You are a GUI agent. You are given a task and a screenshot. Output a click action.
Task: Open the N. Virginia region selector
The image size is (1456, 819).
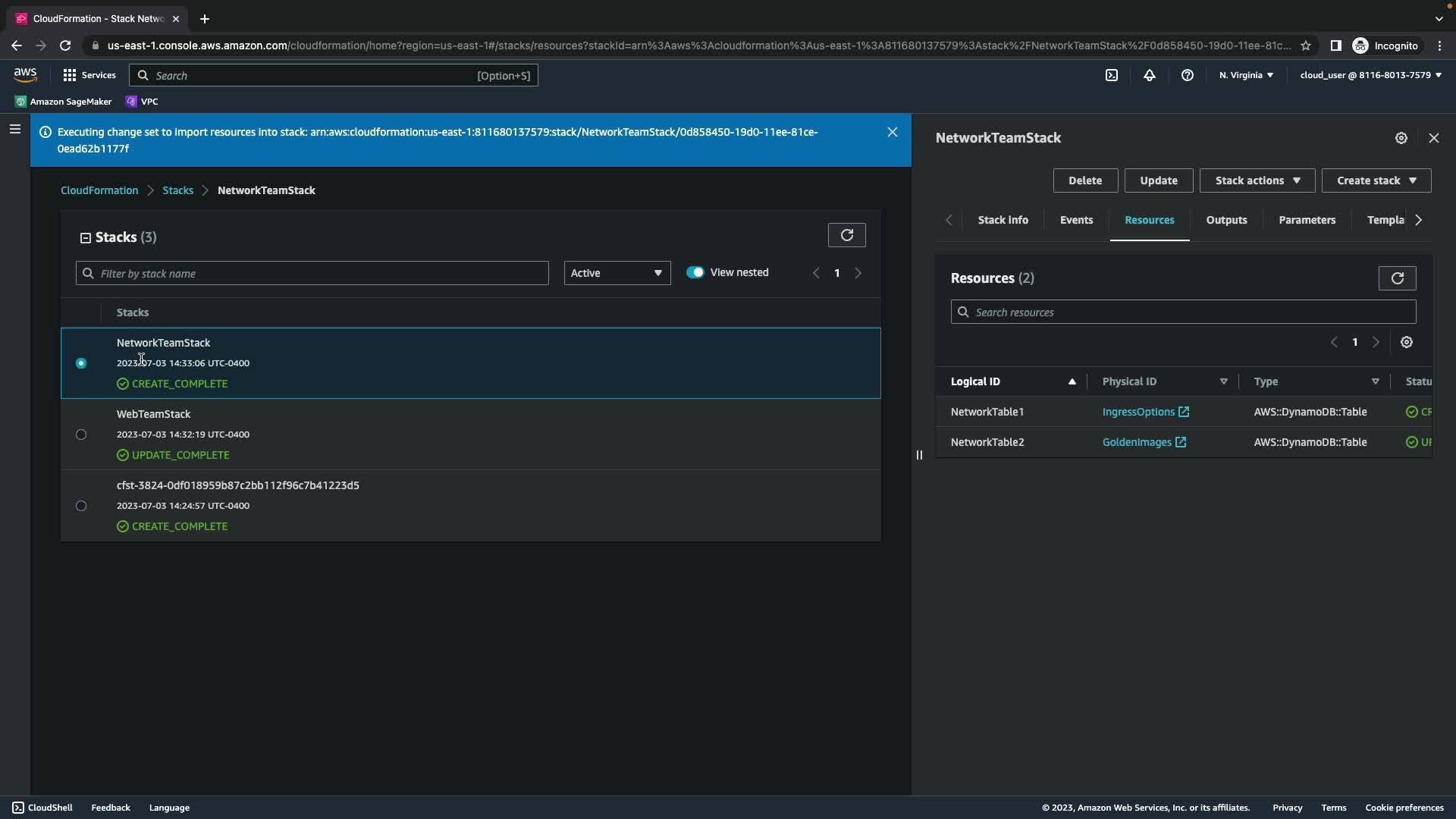coord(1245,75)
